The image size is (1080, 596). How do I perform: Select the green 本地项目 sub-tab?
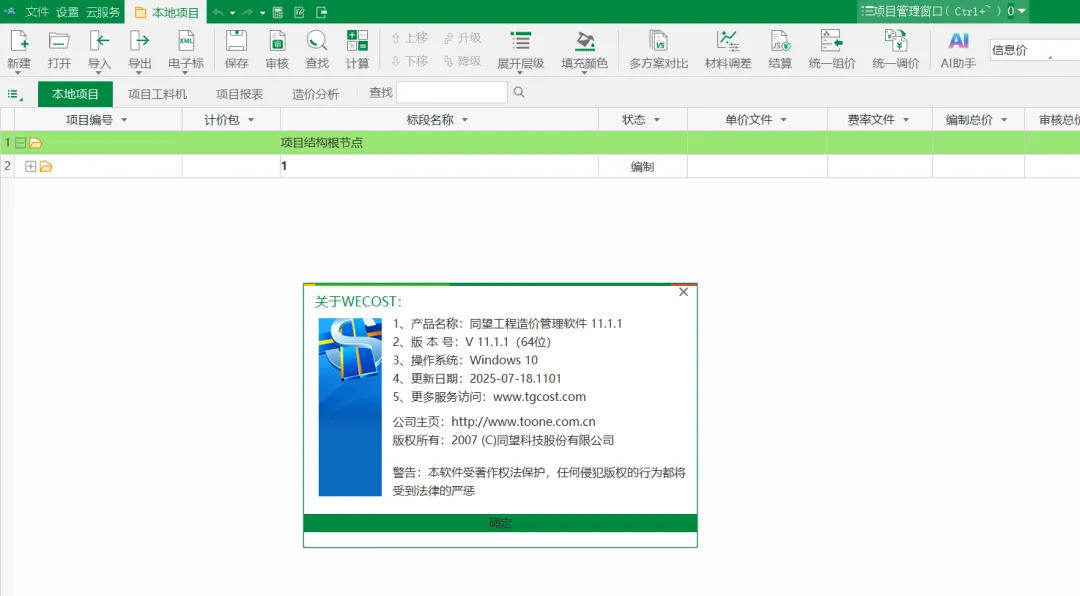click(x=75, y=94)
